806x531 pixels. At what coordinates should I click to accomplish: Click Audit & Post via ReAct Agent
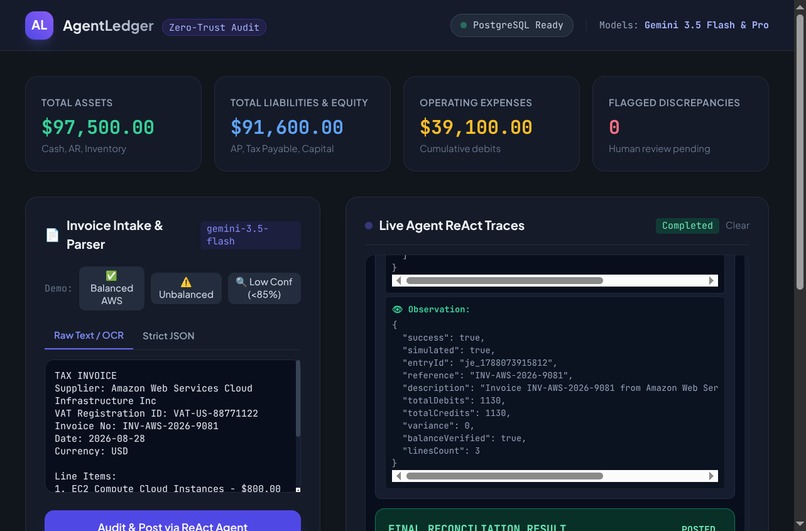click(173, 521)
